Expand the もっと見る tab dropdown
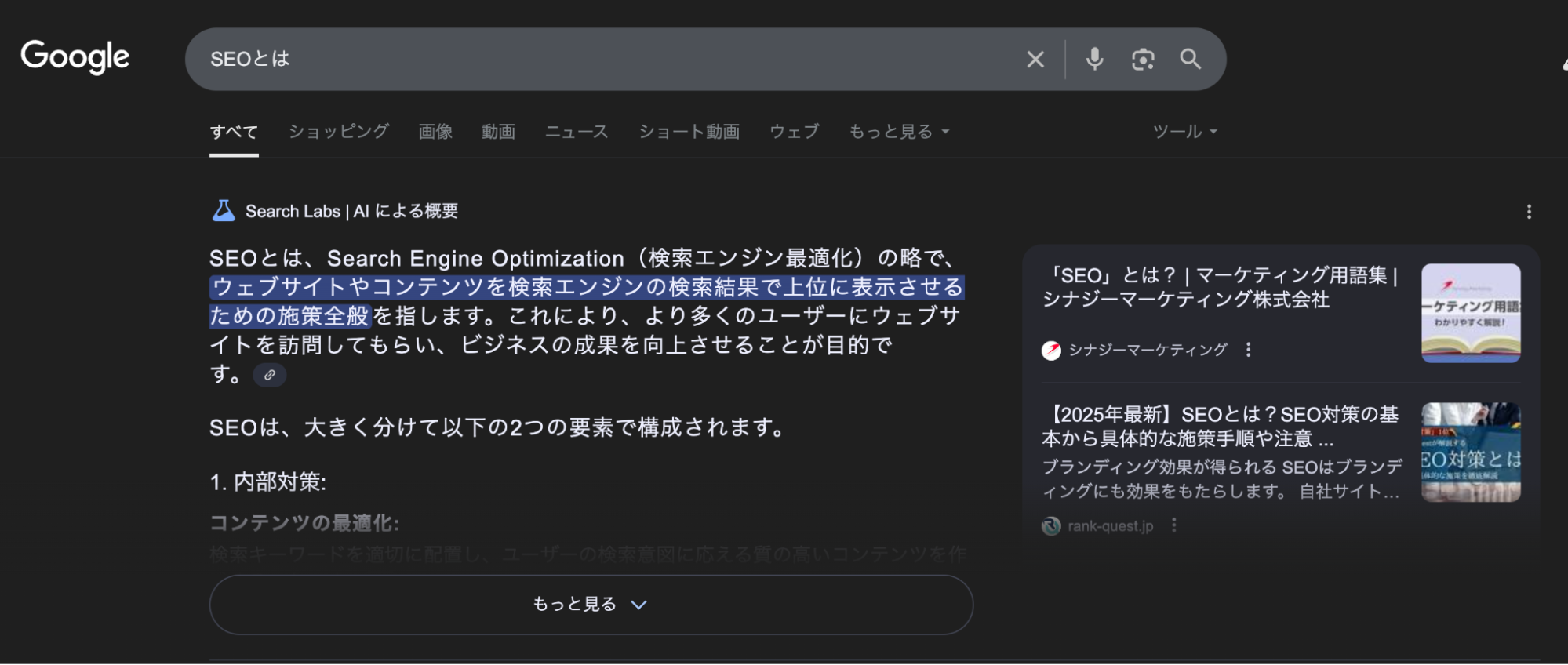 [x=899, y=131]
